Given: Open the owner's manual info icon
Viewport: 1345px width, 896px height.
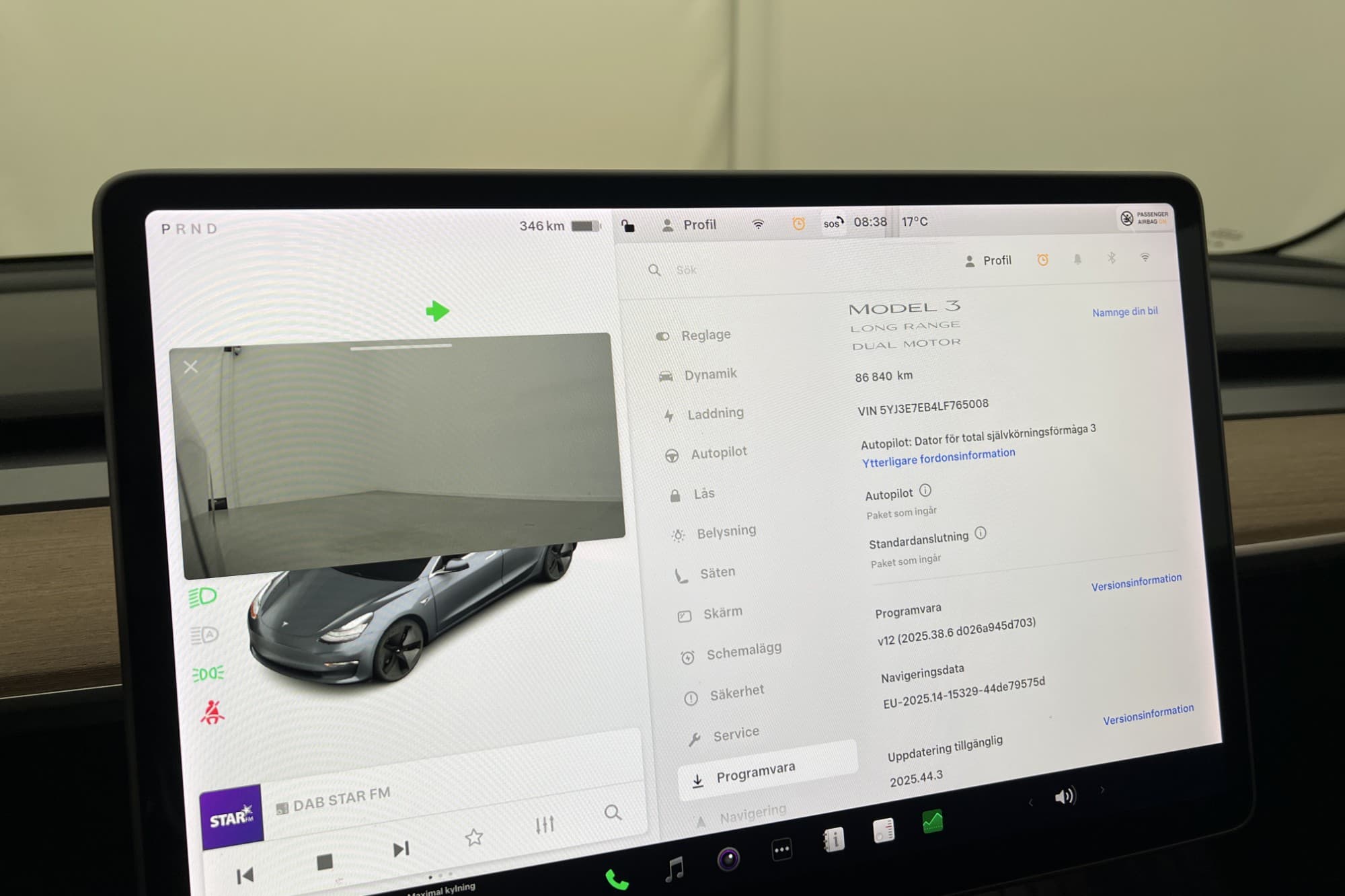Looking at the screenshot, I should pyautogui.click(x=833, y=840).
